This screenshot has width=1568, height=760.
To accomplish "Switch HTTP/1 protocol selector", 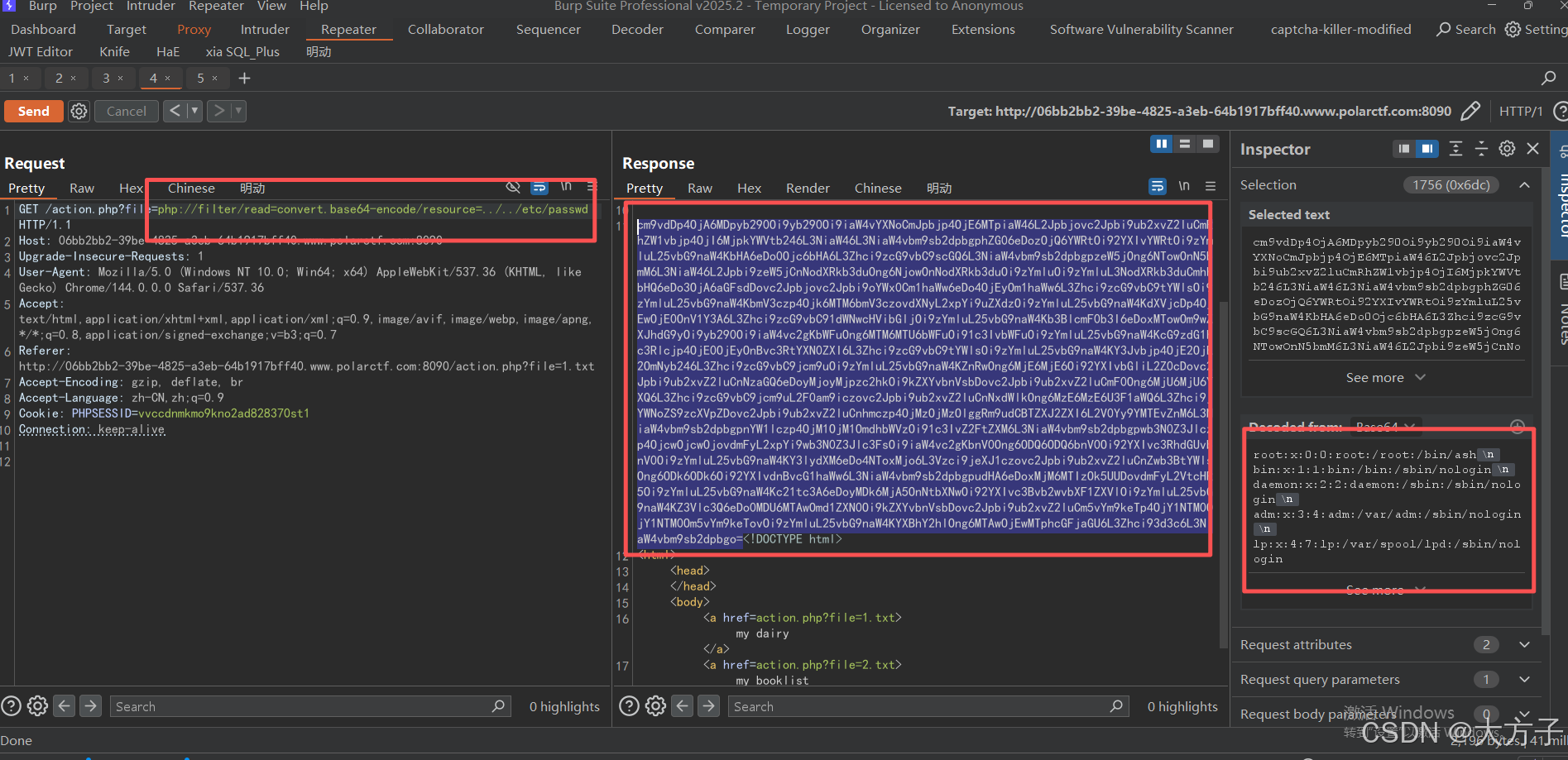I will (1521, 111).
